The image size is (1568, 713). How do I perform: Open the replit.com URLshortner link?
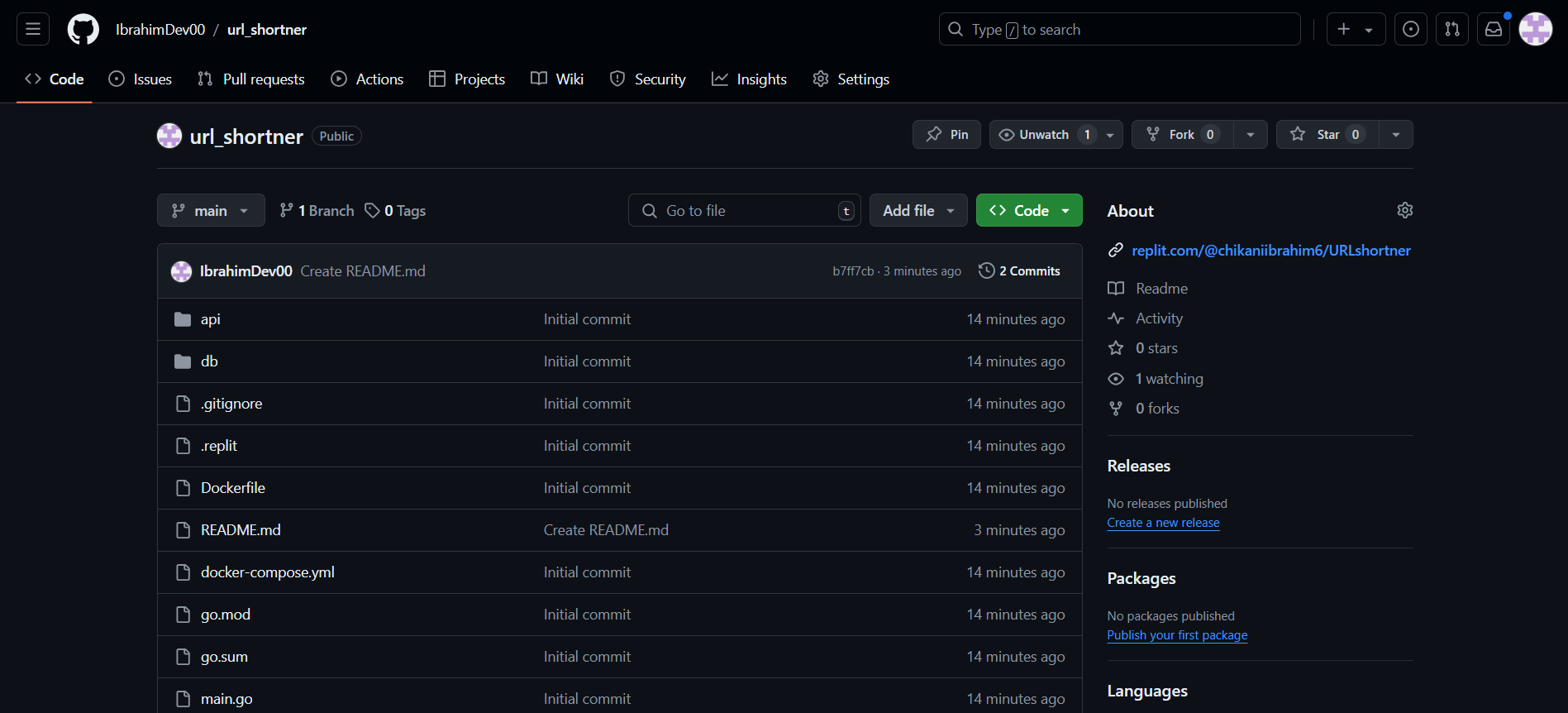(x=1271, y=251)
